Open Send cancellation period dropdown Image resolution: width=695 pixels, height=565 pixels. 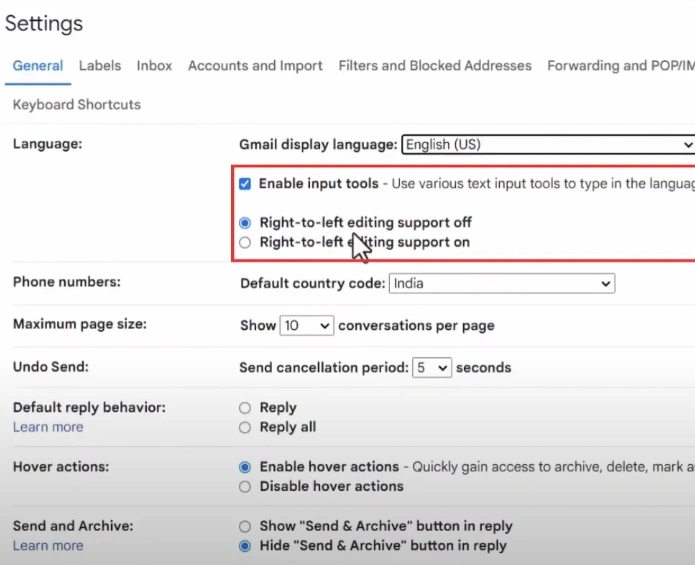pyautogui.click(x=432, y=368)
